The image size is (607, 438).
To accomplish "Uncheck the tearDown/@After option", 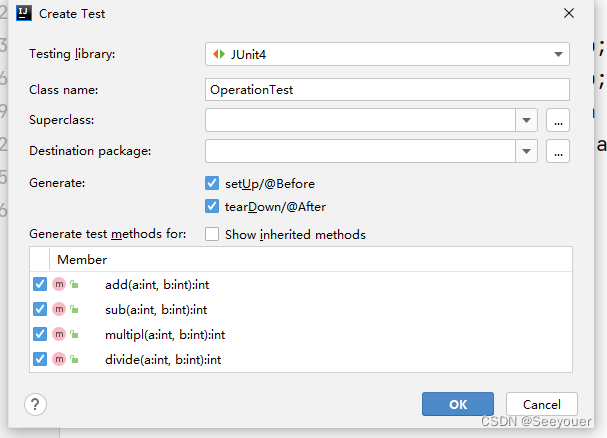I will [212, 206].
